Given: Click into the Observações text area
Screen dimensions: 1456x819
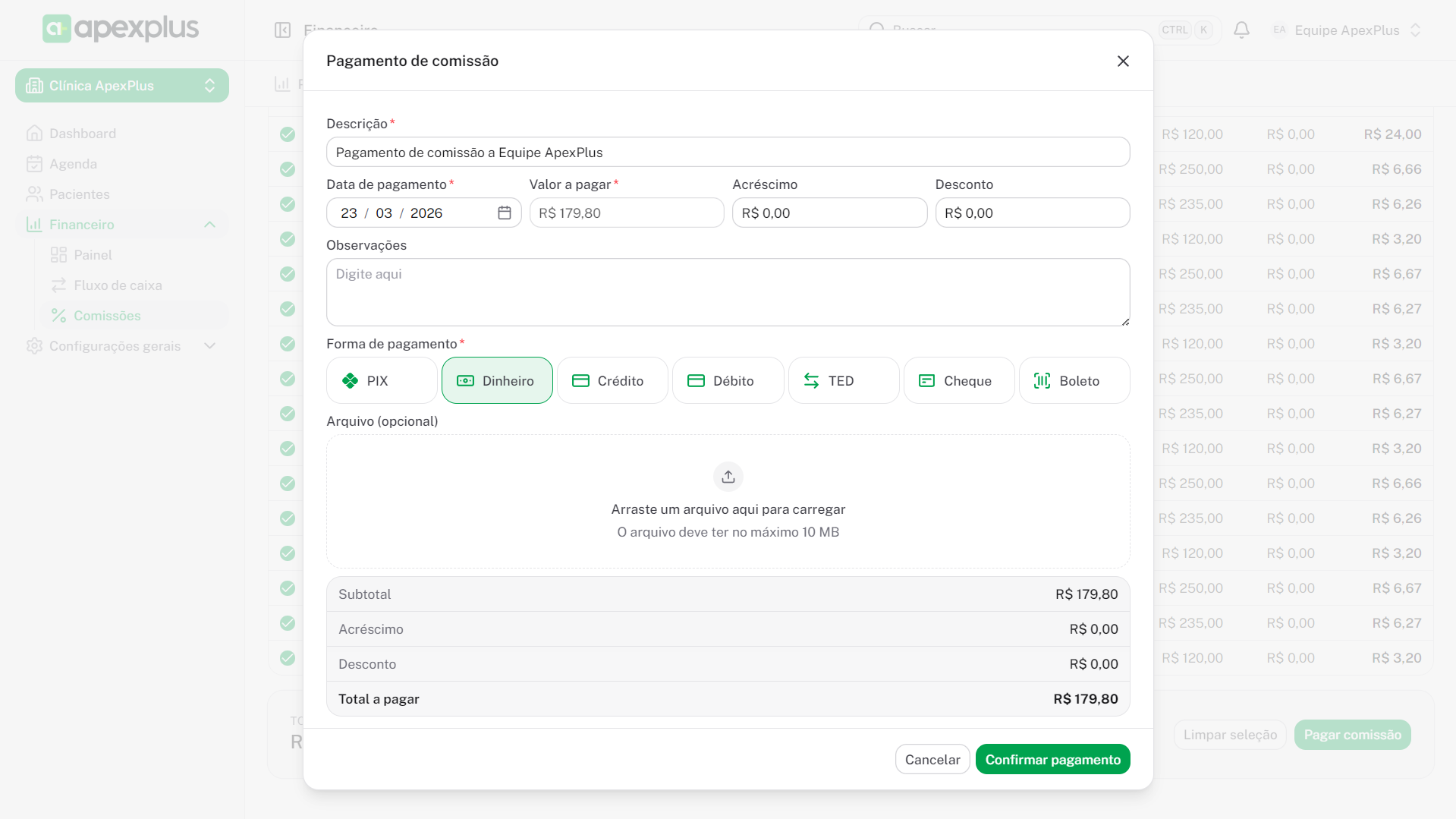Looking at the screenshot, I should pyautogui.click(x=728, y=292).
